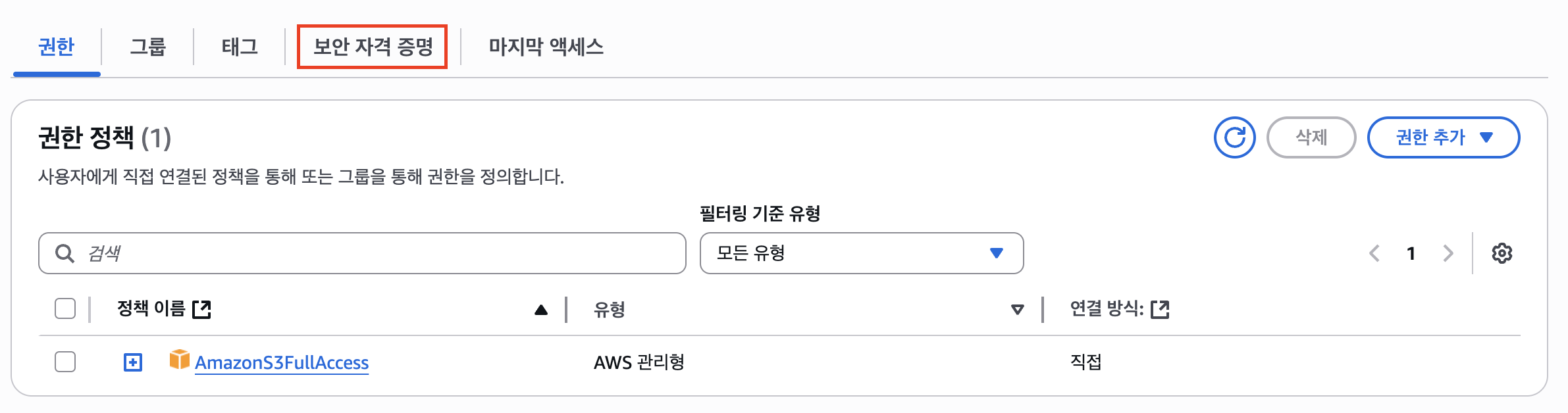Image resolution: width=1568 pixels, height=413 pixels.
Task: Click external link icon beside 정책 이름
Action: coord(201,309)
